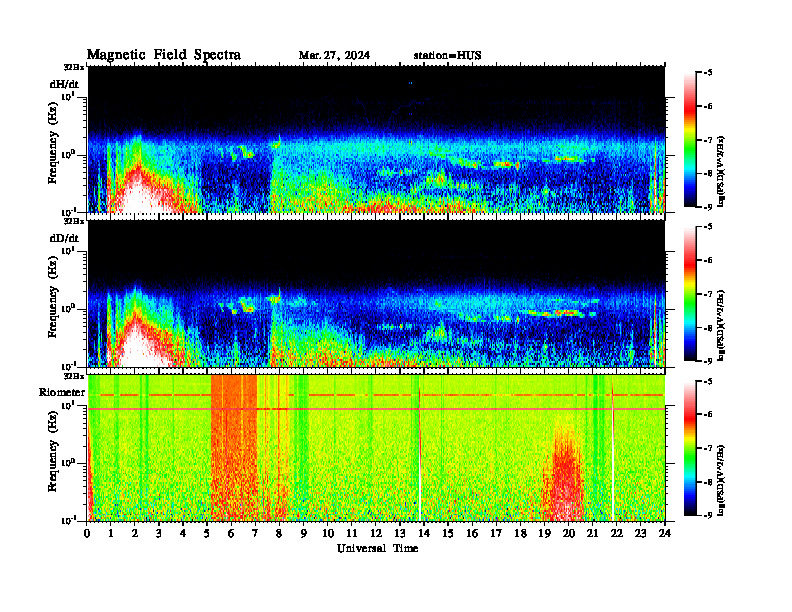Click the 'dD/dt' panel label
The height and width of the screenshot is (612, 792).
pos(64,238)
